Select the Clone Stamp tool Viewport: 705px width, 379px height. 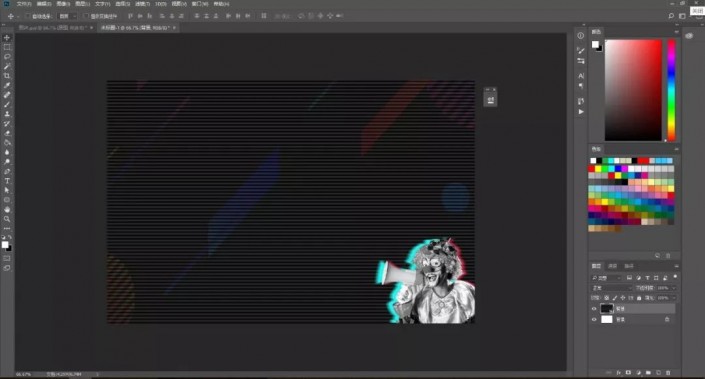tap(7, 114)
